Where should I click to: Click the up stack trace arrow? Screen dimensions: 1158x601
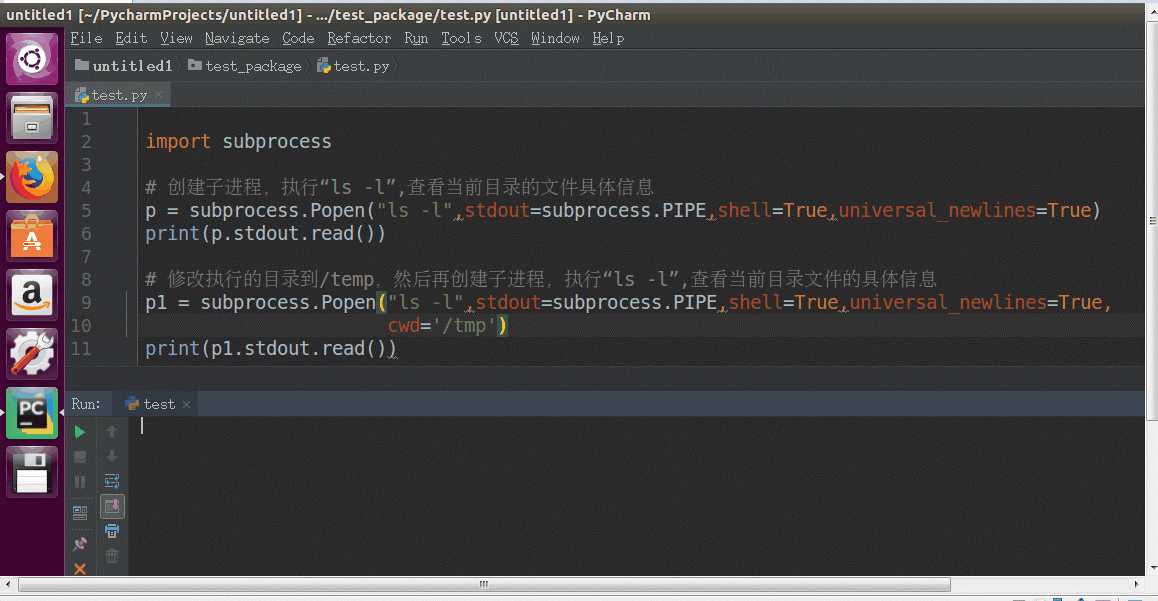[112, 431]
